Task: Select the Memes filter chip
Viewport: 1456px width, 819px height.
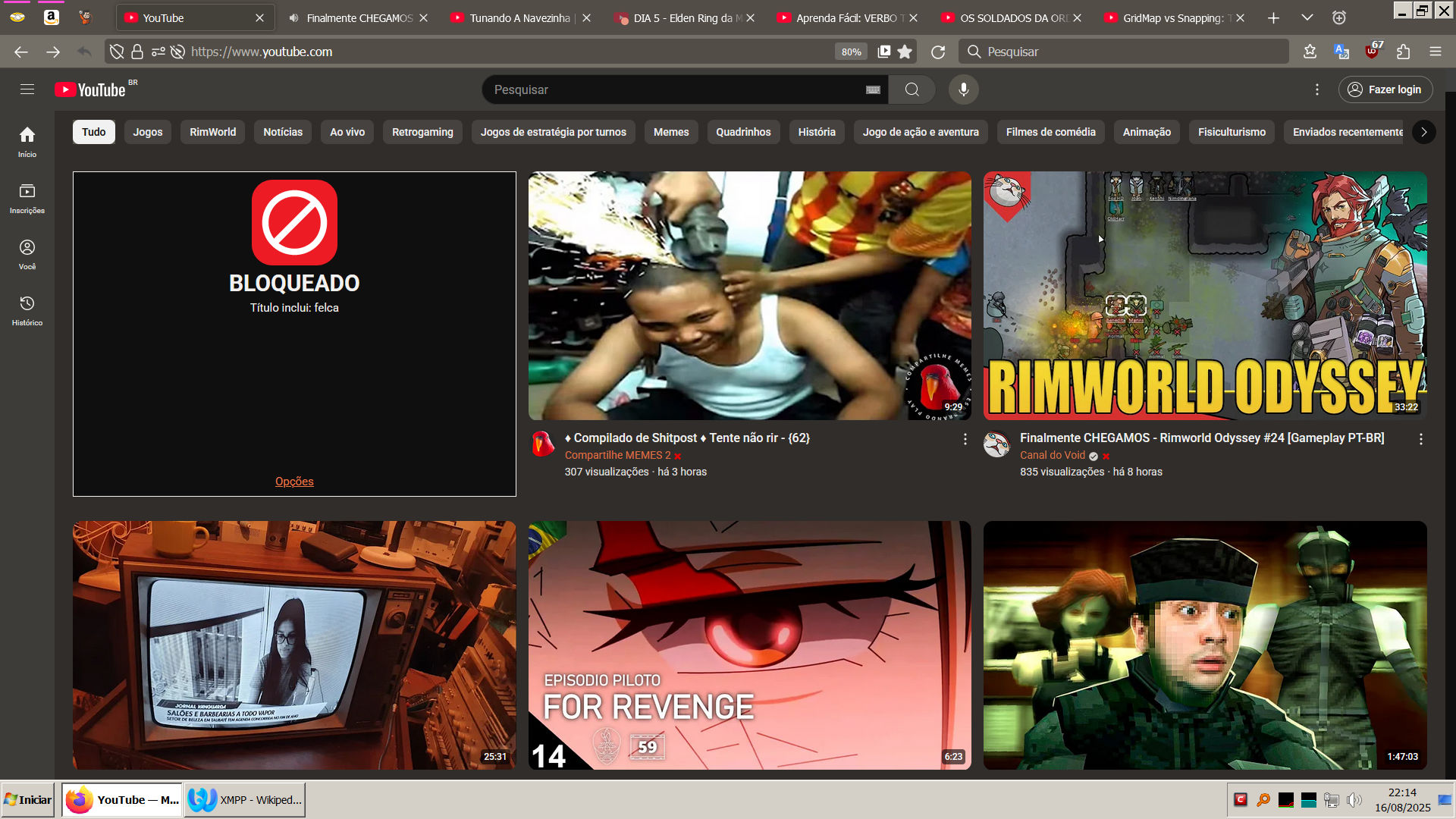Action: point(671,132)
